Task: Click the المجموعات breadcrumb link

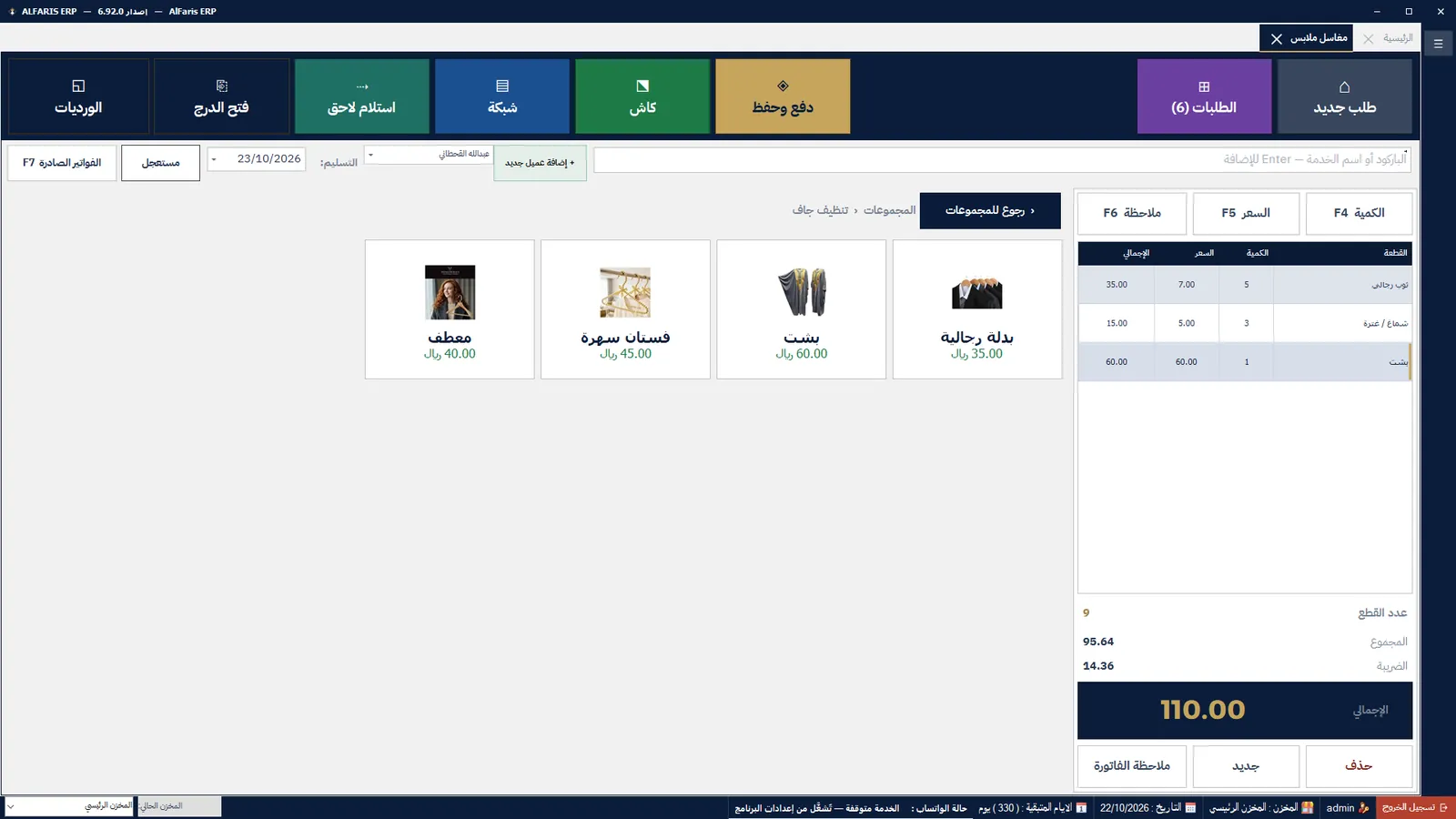Action: point(889,210)
